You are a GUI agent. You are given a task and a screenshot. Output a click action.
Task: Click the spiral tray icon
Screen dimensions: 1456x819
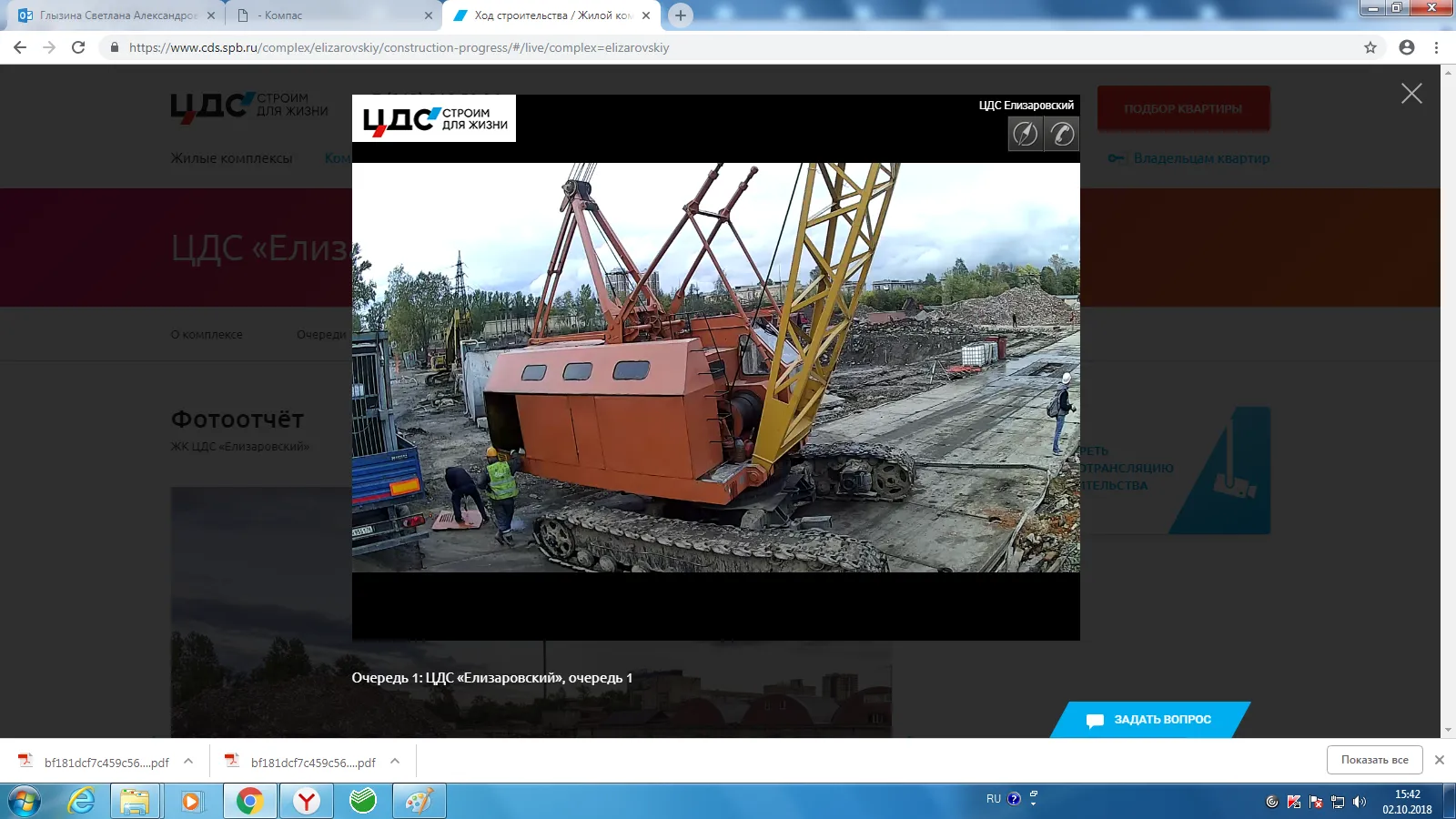(1272, 802)
